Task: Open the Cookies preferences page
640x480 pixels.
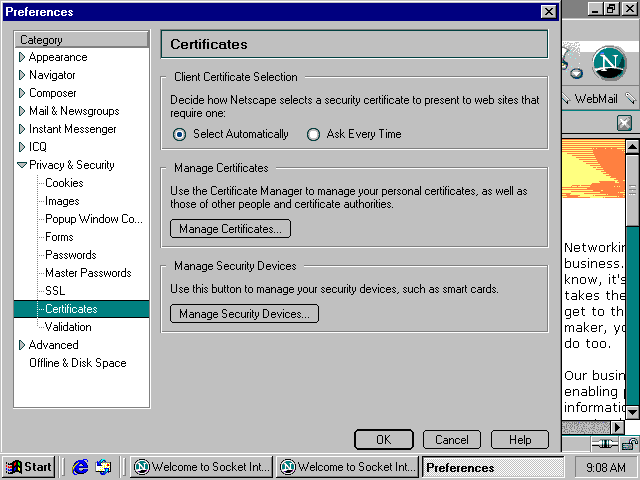Action: (x=64, y=183)
